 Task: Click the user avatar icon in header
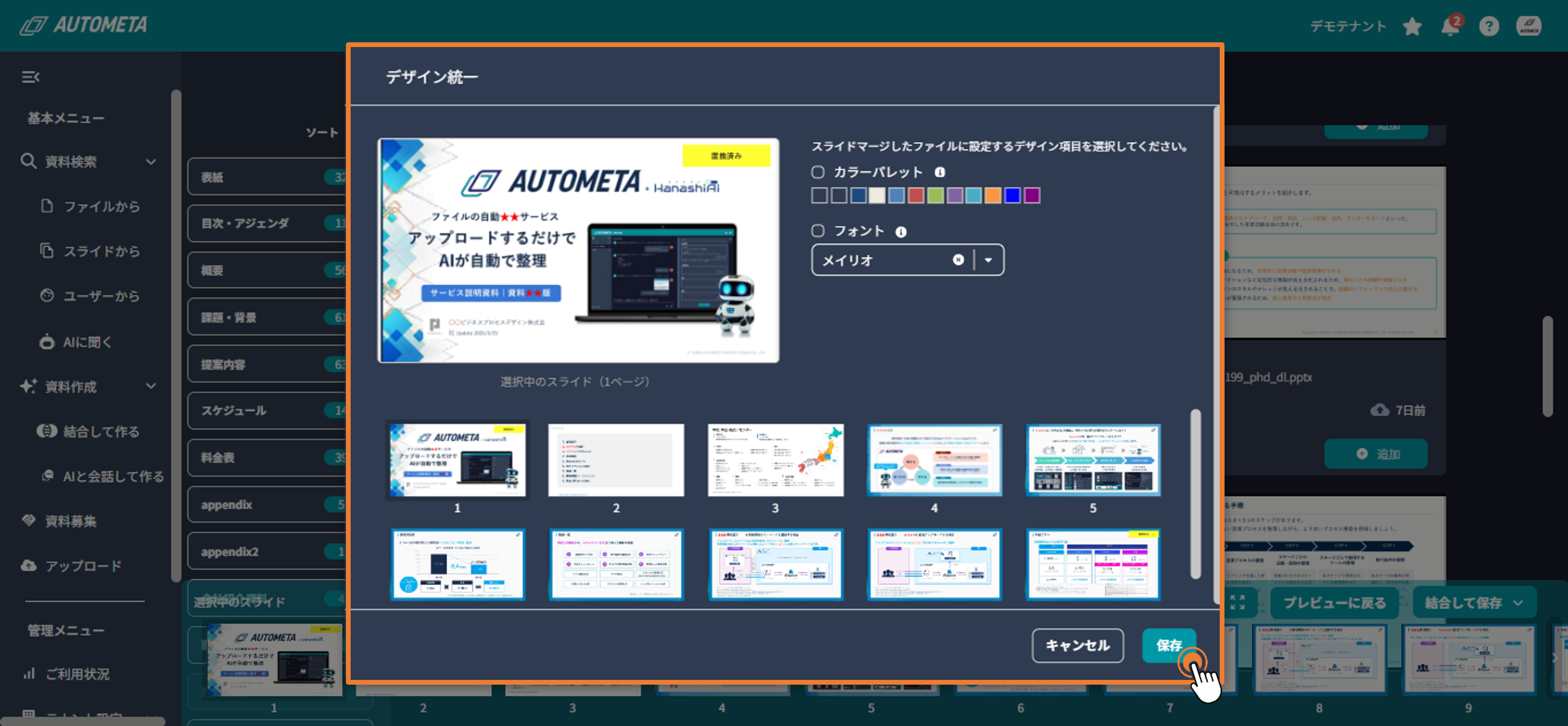[1529, 26]
